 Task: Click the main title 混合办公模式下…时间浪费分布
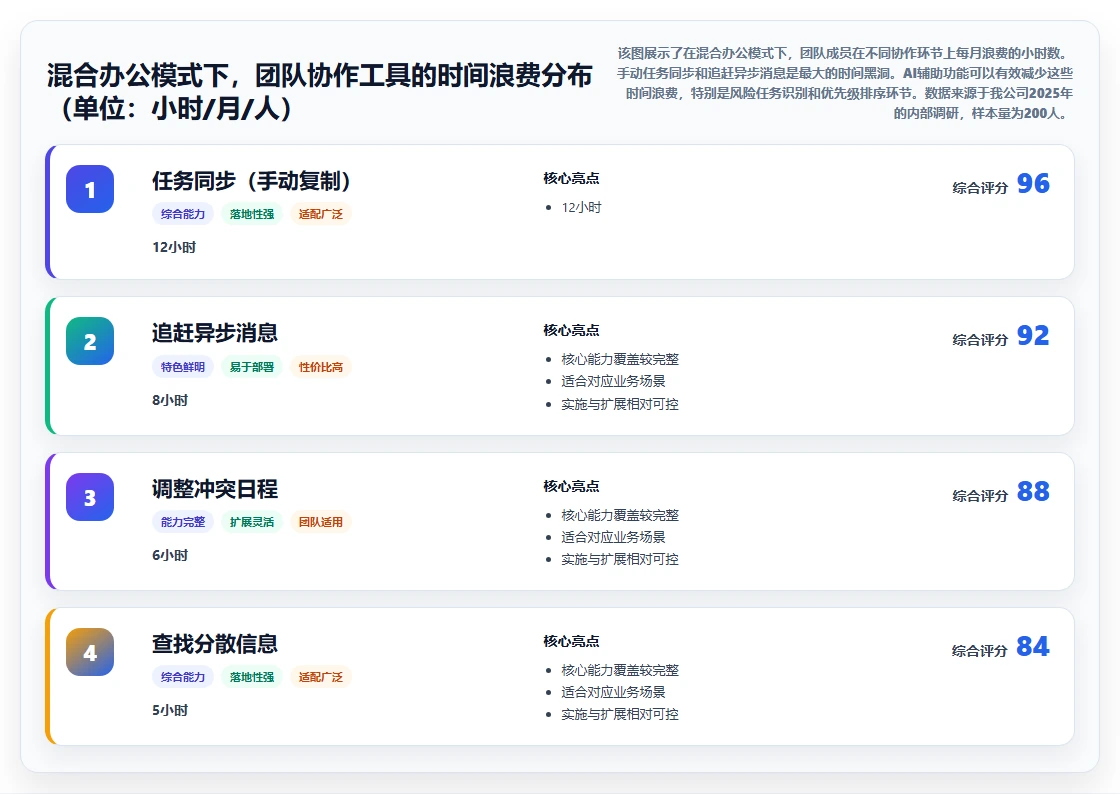pyautogui.click(x=320, y=91)
